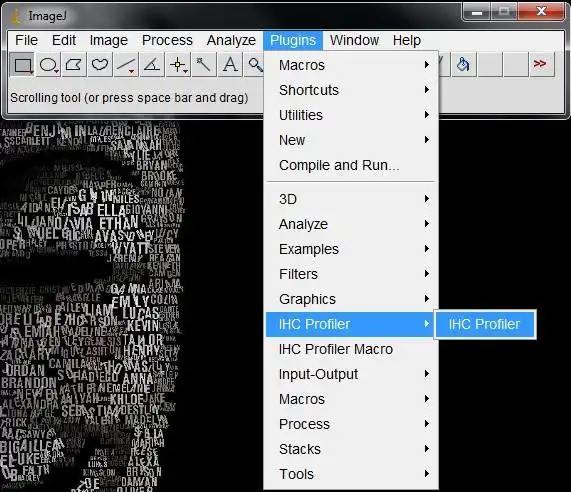
Task: Open the Process menu in the menu bar
Action: coord(167,40)
